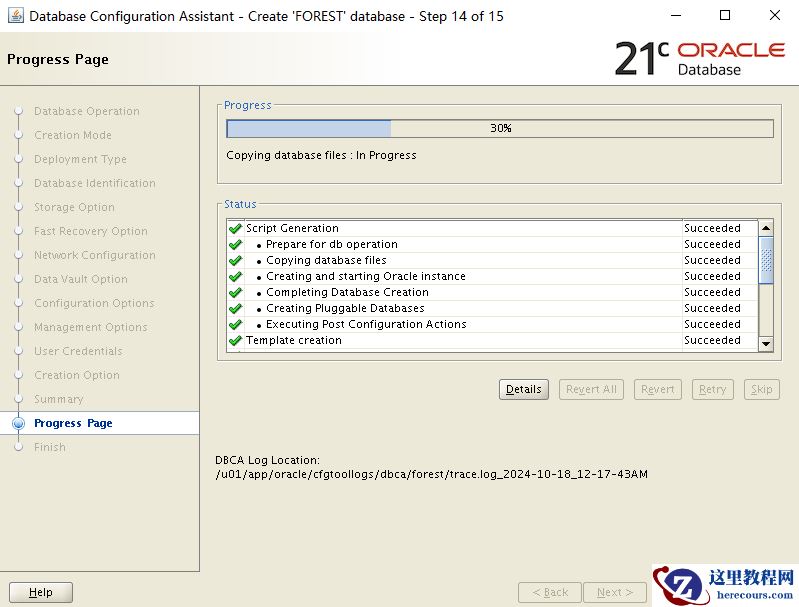Click green checkmark beside Script Generation

[x=235, y=228]
